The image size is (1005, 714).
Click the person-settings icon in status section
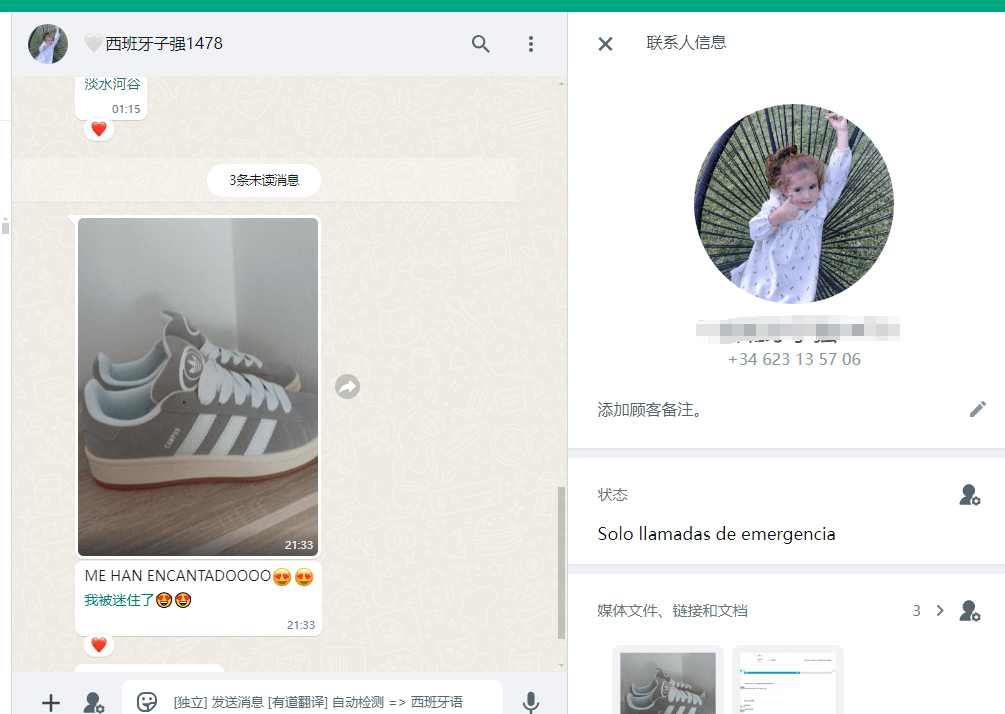point(969,495)
